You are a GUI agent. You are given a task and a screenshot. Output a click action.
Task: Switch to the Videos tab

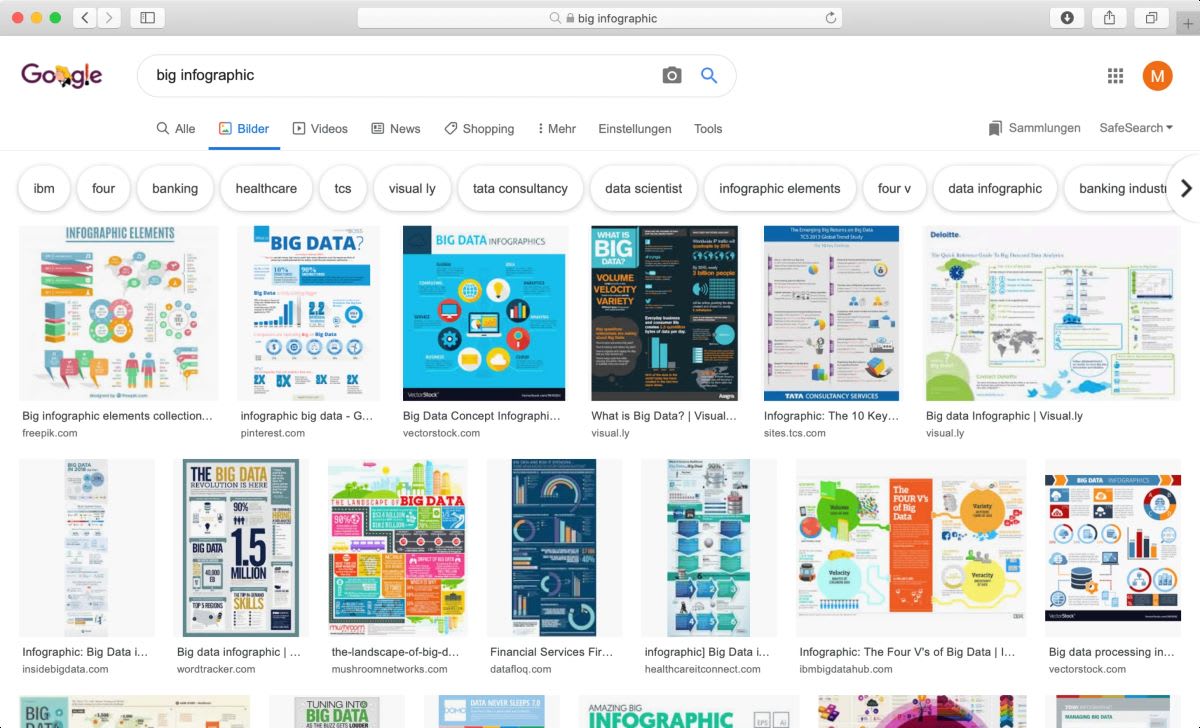(x=320, y=129)
